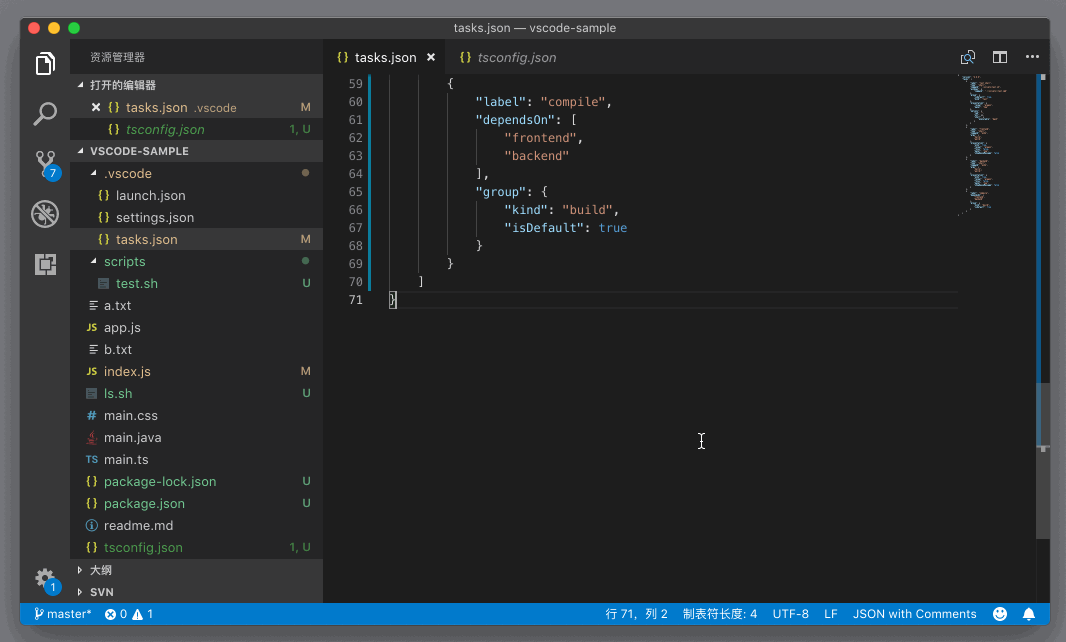The height and width of the screenshot is (642, 1066).
Task: Click the feedback smiley in status bar
Action: point(1000,614)
